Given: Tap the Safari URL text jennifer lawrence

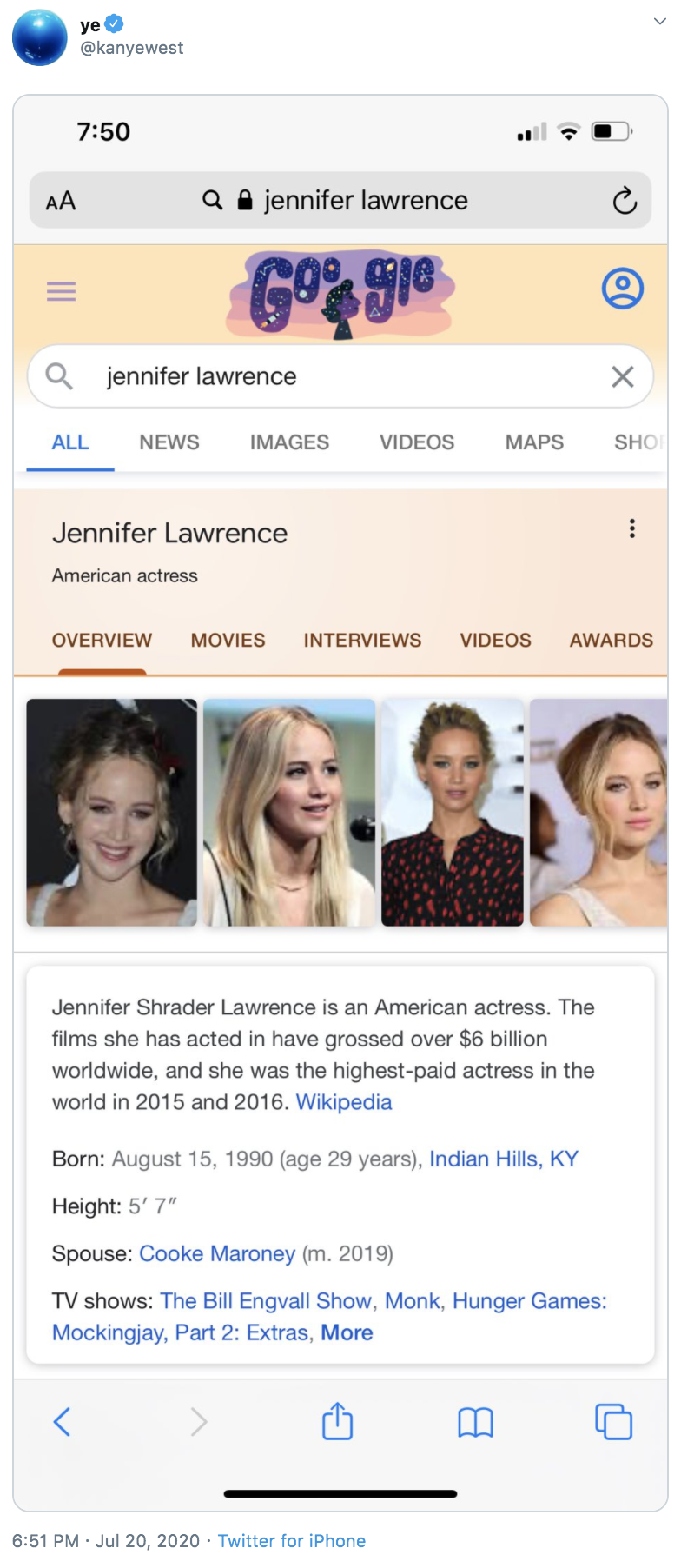Looking at the screenshot, I should coord(366,201).
